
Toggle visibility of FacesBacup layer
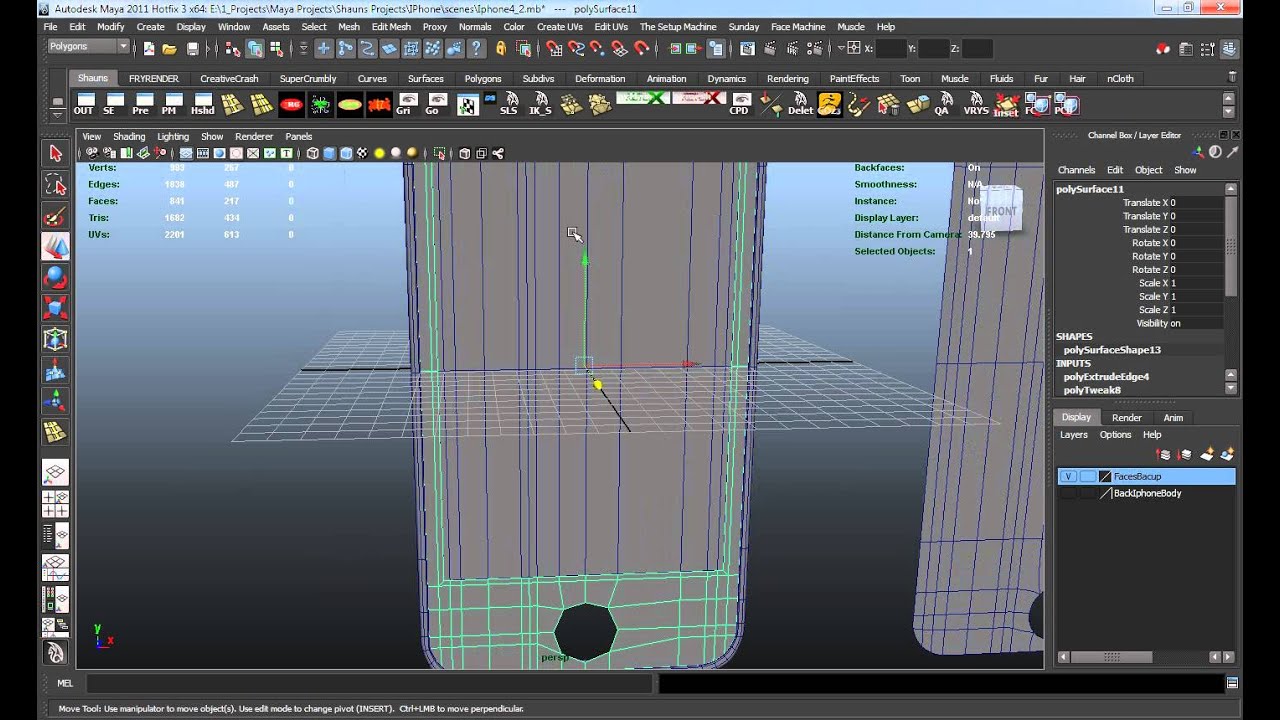(1068, 477)
